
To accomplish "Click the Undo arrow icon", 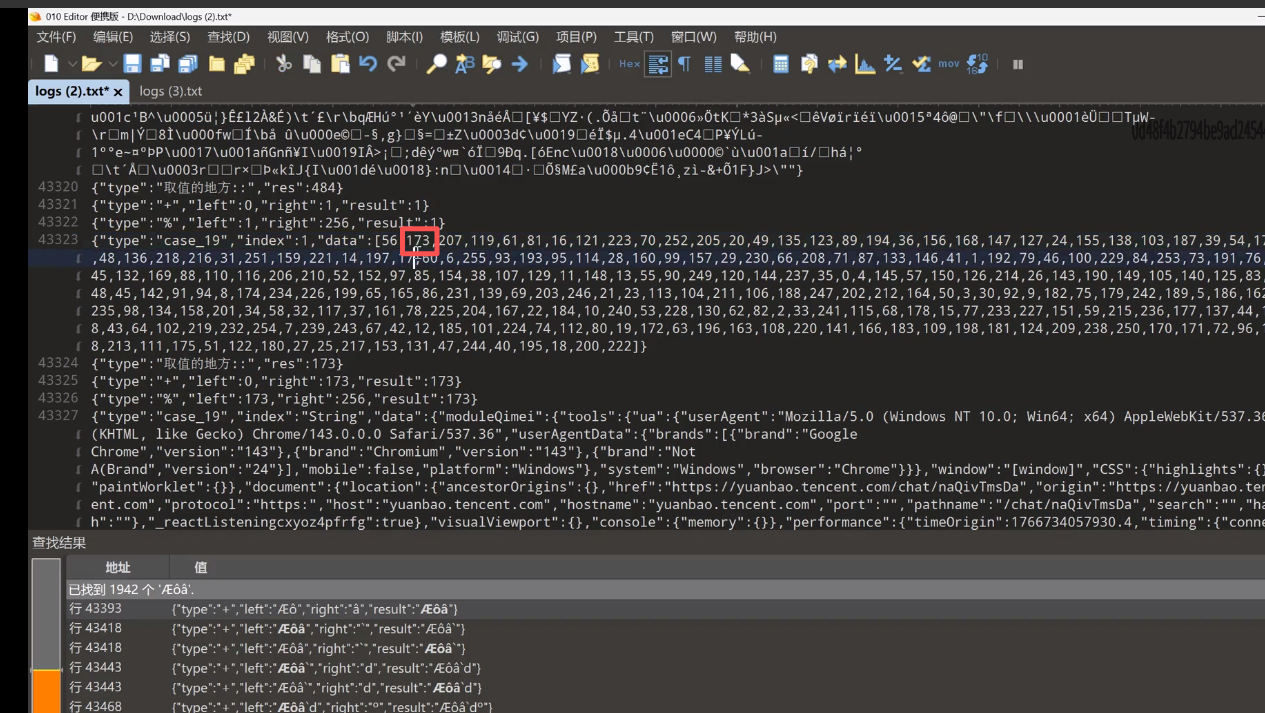I will [368, 64].
